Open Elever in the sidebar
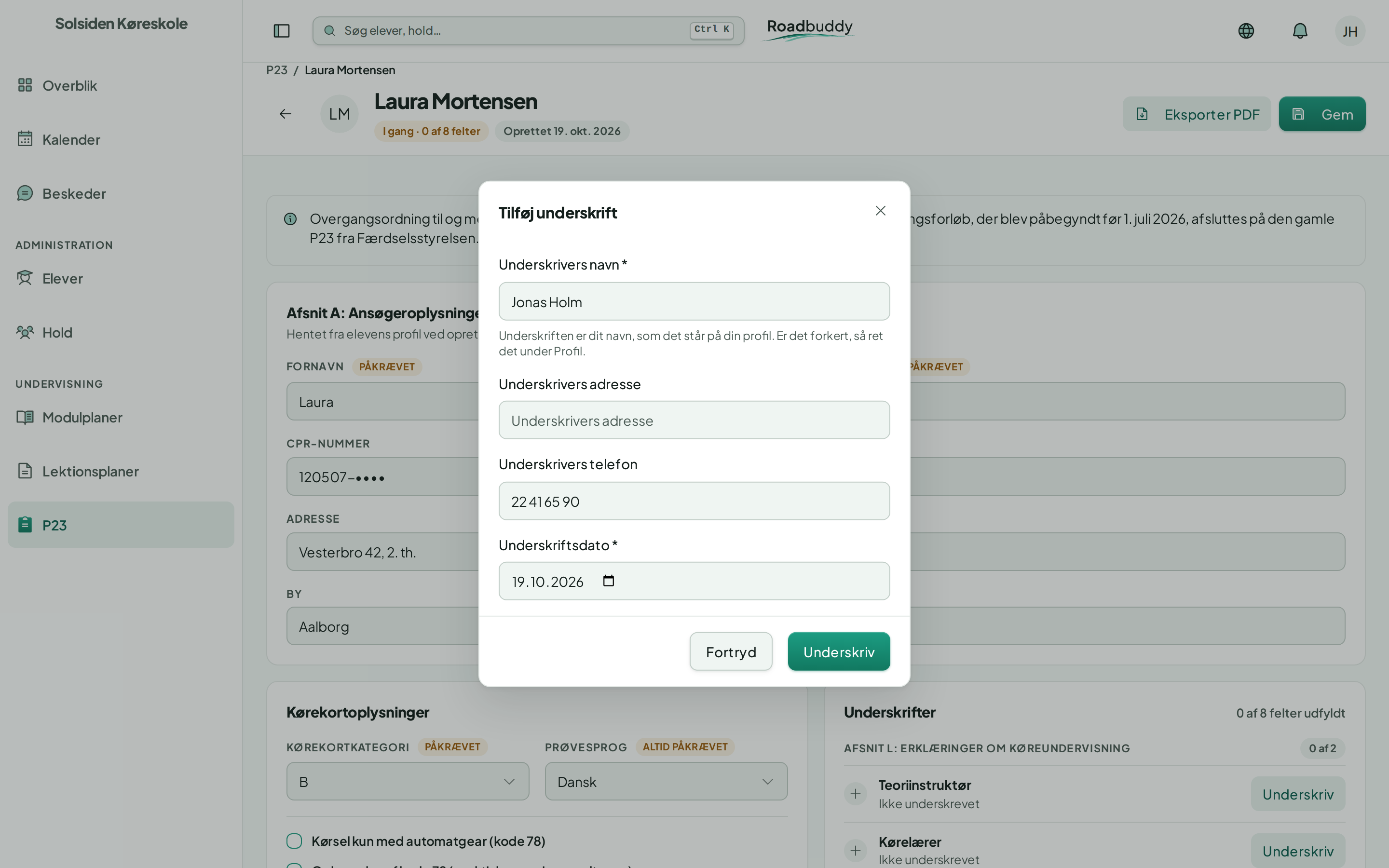The width and height of the screenshot is (1389, 868). pyautogui.click(x=121, y=278)
